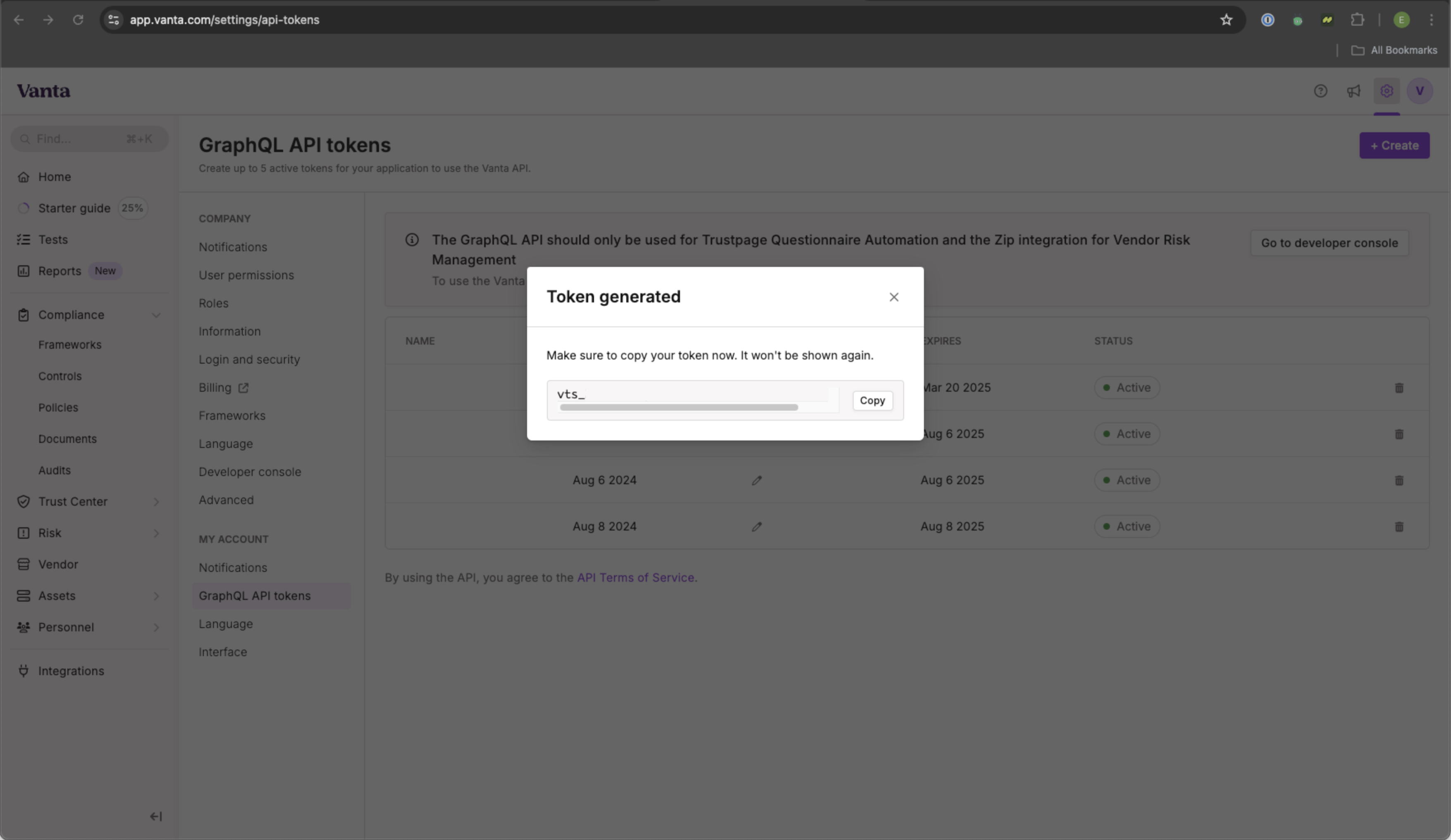Open browser extensions puzzle icon

point(1357,20)
